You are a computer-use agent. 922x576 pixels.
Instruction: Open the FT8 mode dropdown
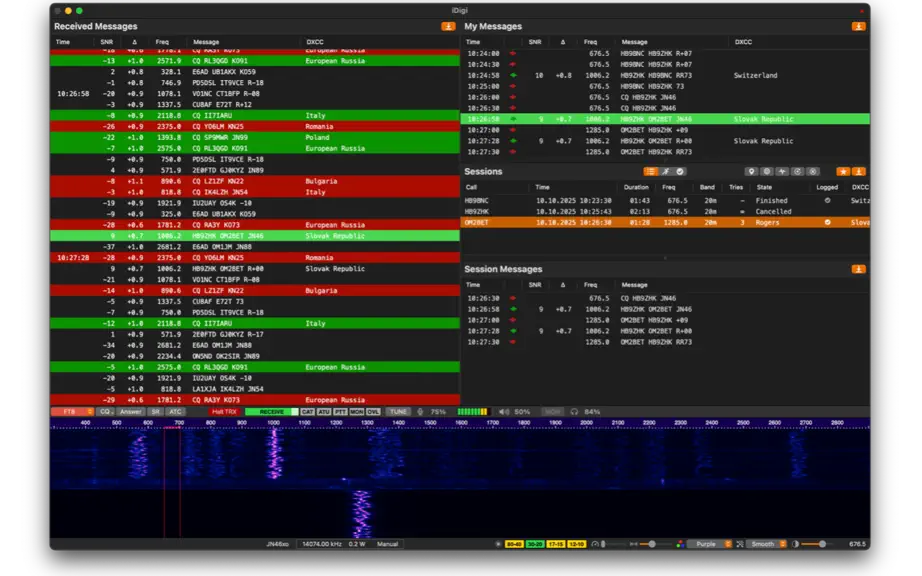coord(72,412)
